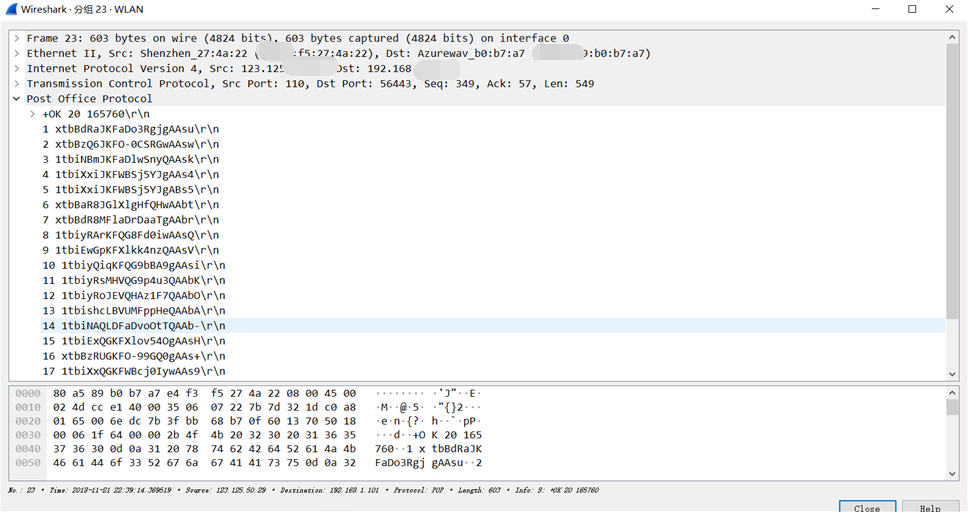The image size is (968, 512).
Task: Select line 7 xtbBdR8MFlaDrDaaTgAAbr
Action: tap(130, 220)
